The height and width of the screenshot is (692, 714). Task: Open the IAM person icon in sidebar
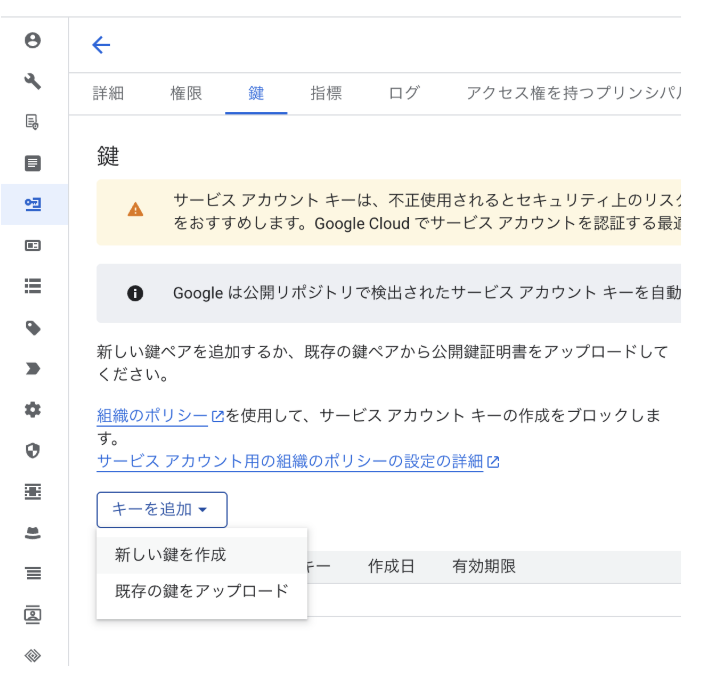(x=32, y=40)
